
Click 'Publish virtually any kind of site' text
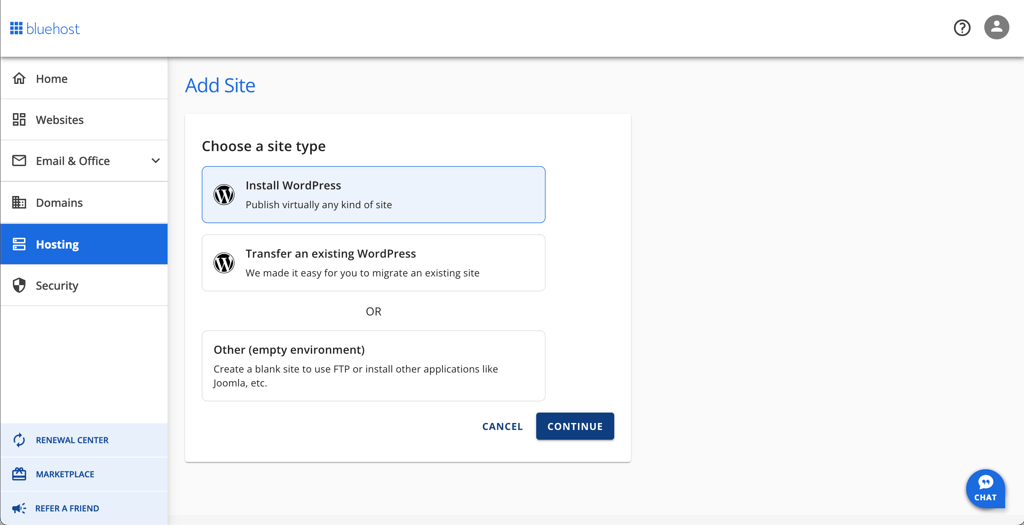tap(319, 204)
